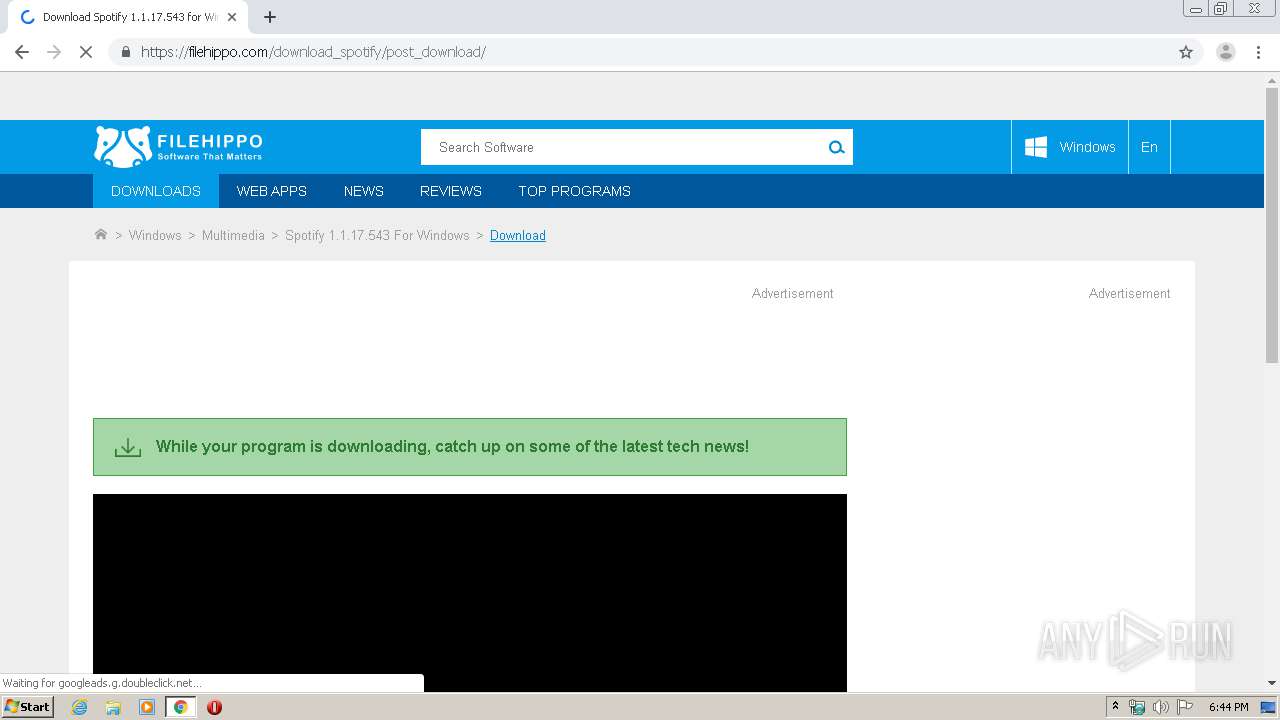Click the network tray icon
This screenshot has height=720, width=1280.
click(1137, 707)
